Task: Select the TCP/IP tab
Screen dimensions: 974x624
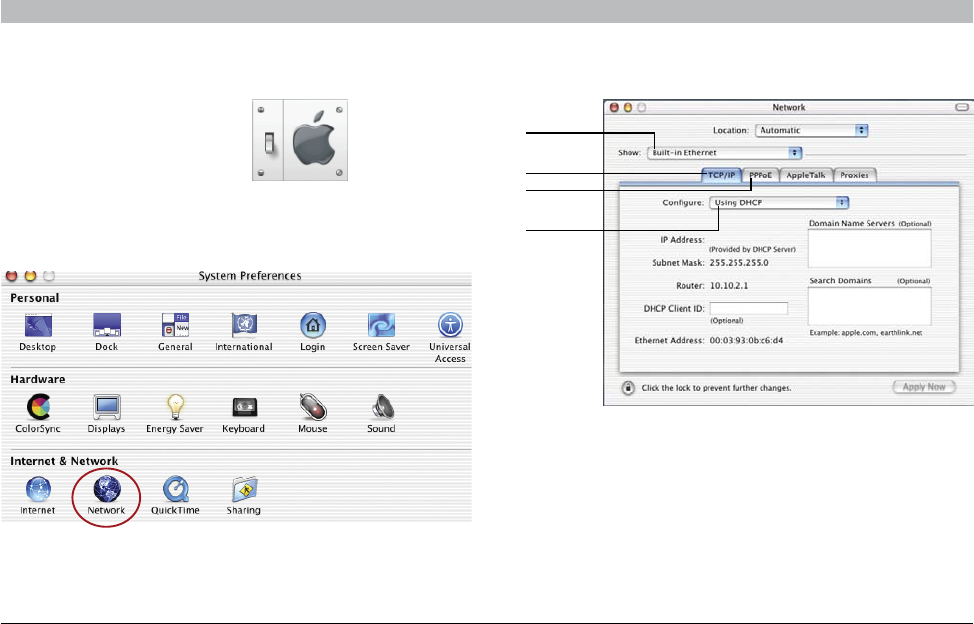Action: (721, 175)
